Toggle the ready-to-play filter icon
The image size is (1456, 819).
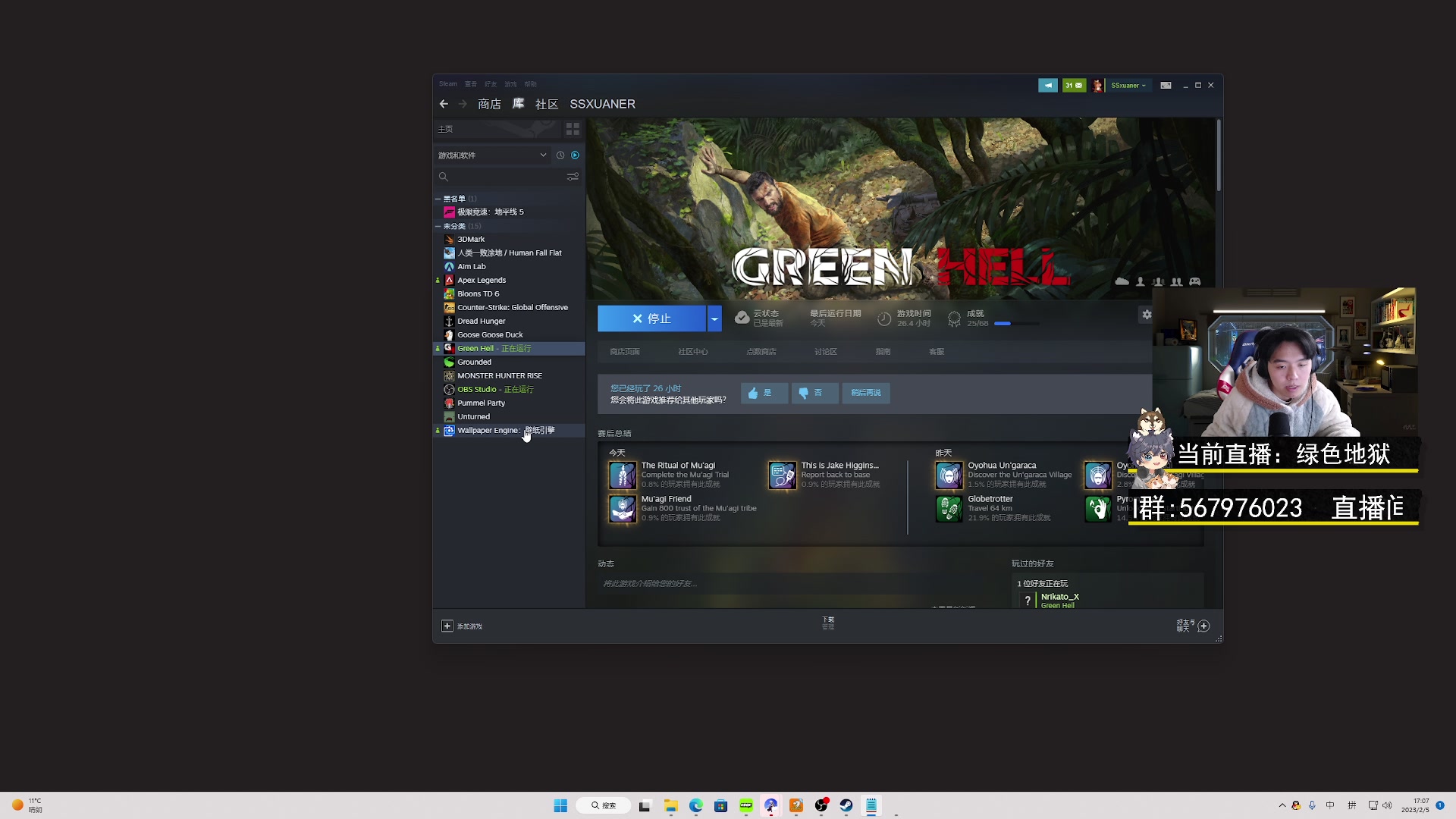[x=575, y=155]
